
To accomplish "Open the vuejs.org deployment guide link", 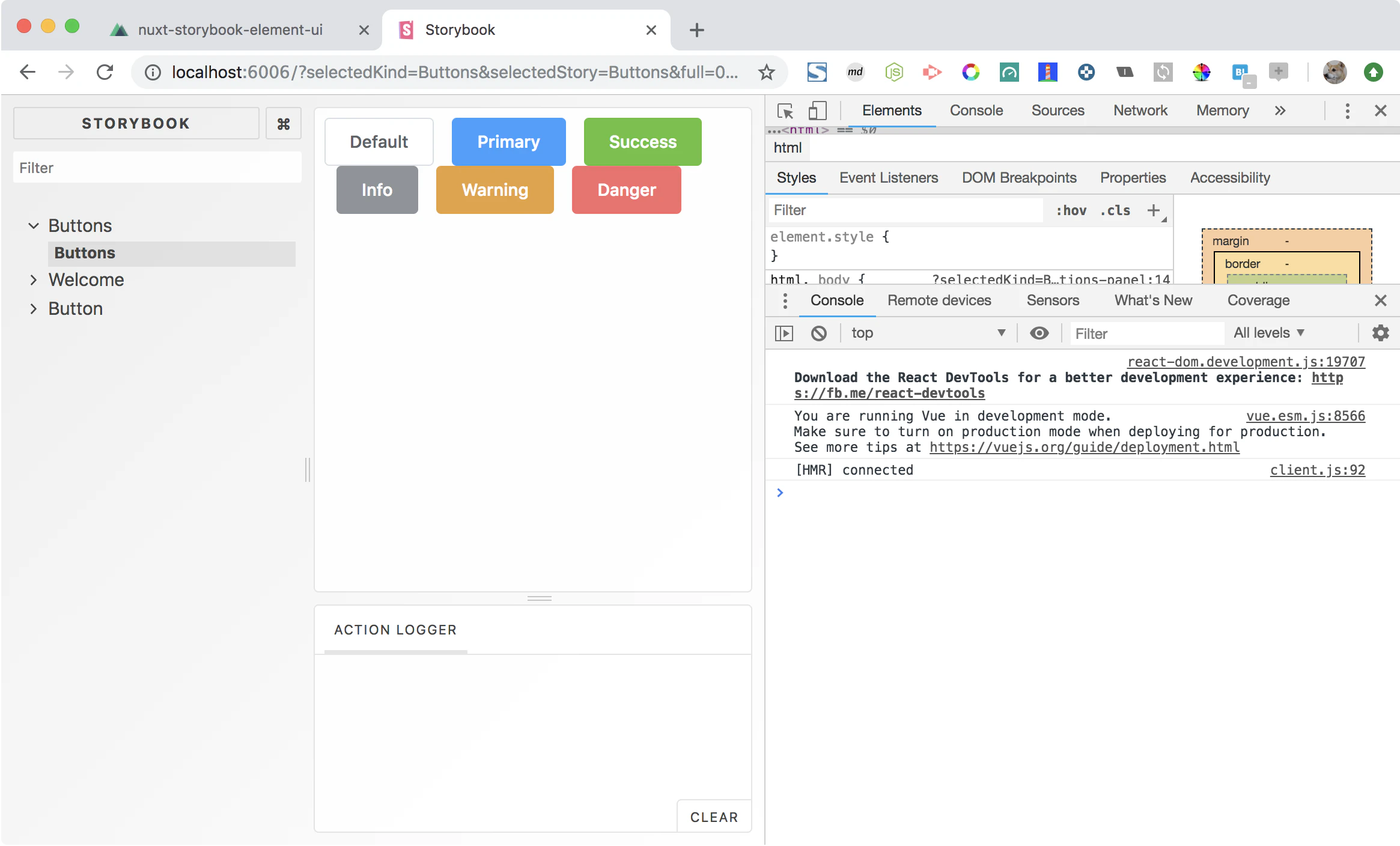I will [1084, 448].
